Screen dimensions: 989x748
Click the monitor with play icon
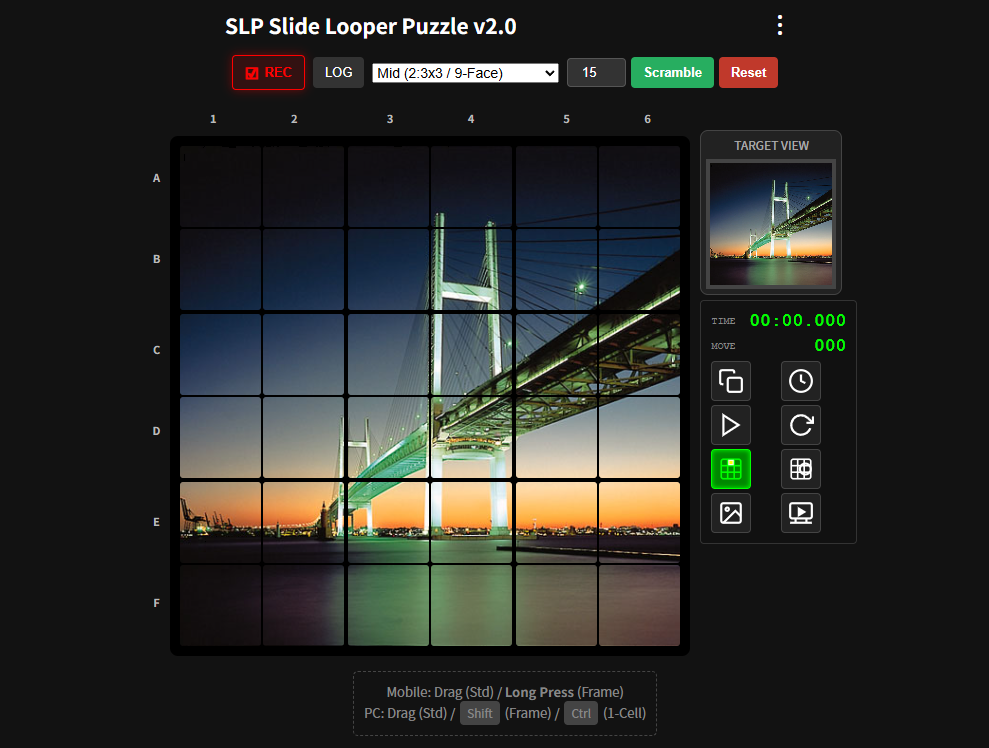coord(801,513)
